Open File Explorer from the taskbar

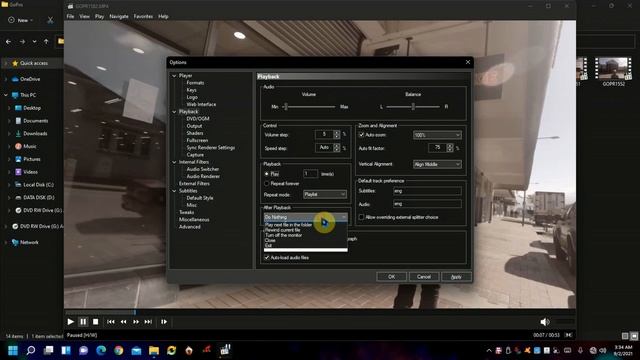154,350
